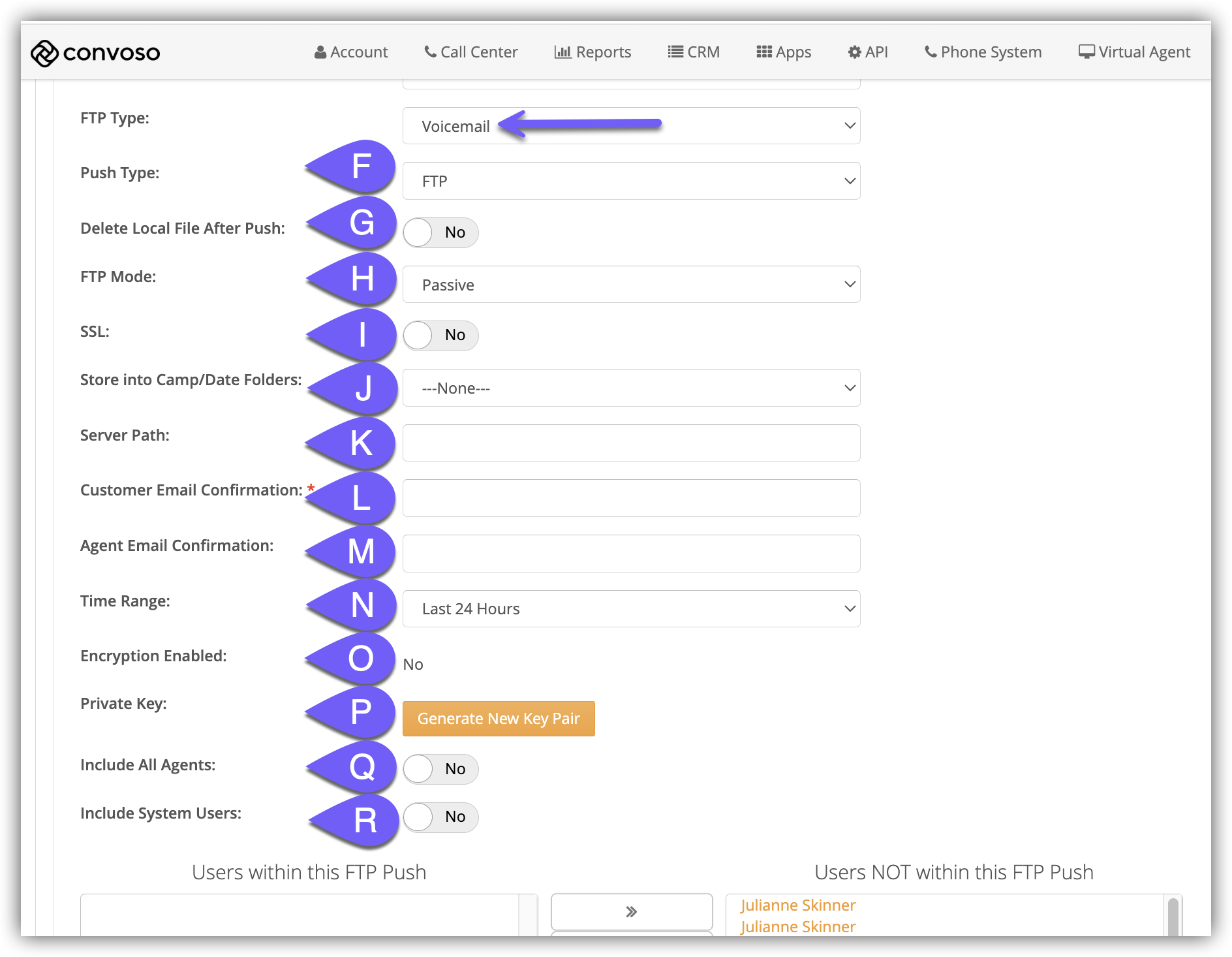Click the Call Center phone icon
Screen dimensions: 1232x957
430,52
